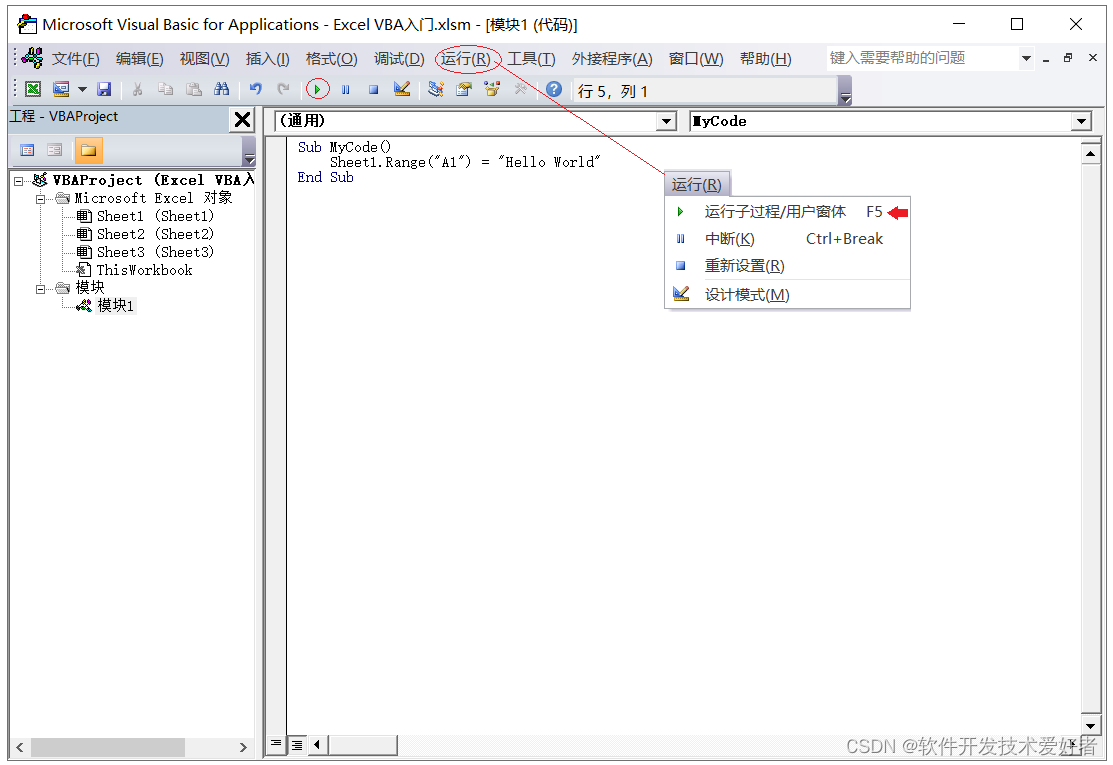Click the View Object icon in project pane
This screenshot has height=765, width=1113.
55,150
